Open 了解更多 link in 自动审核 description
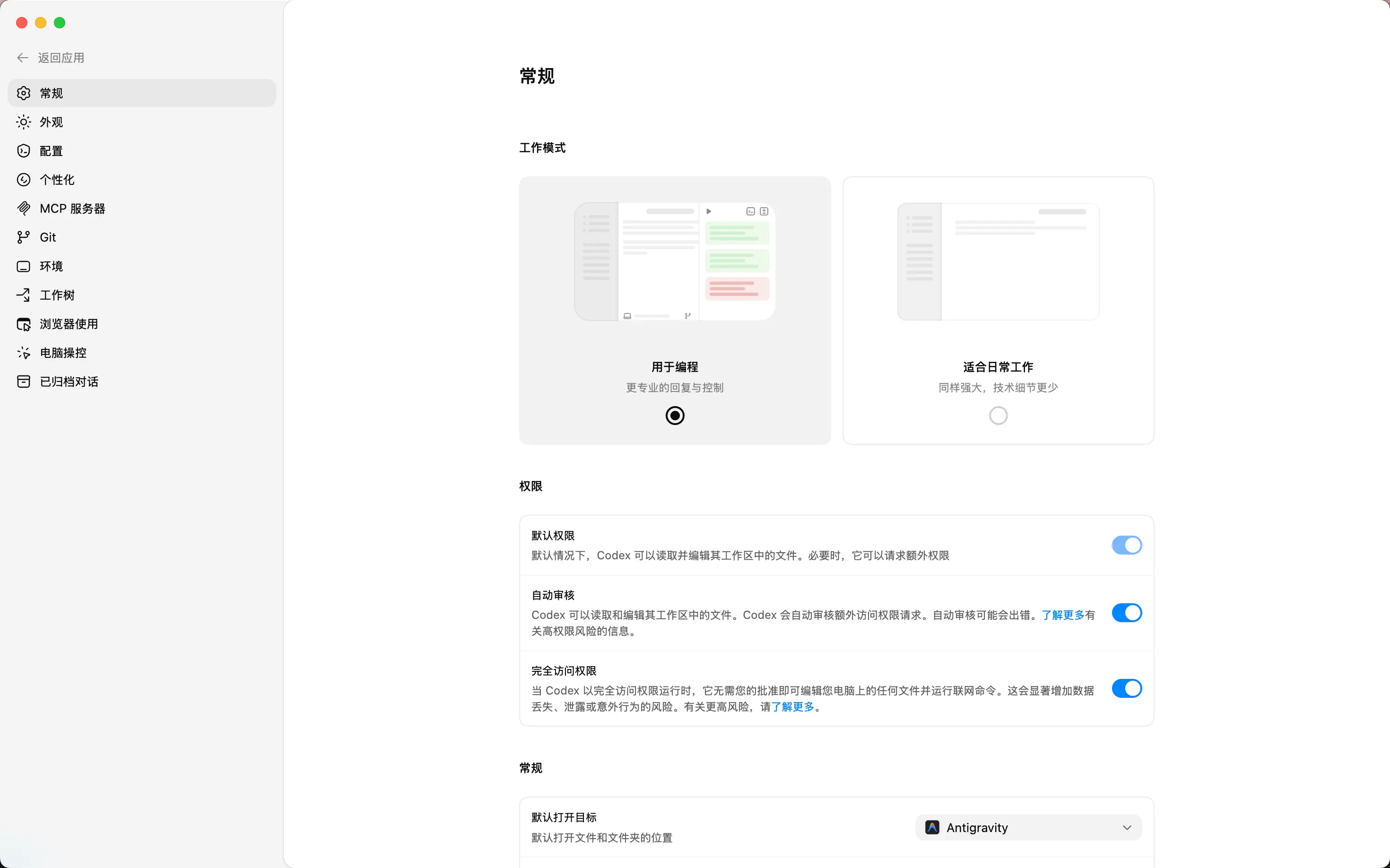The image size is (1390, 868). (x=1063, y=615)
